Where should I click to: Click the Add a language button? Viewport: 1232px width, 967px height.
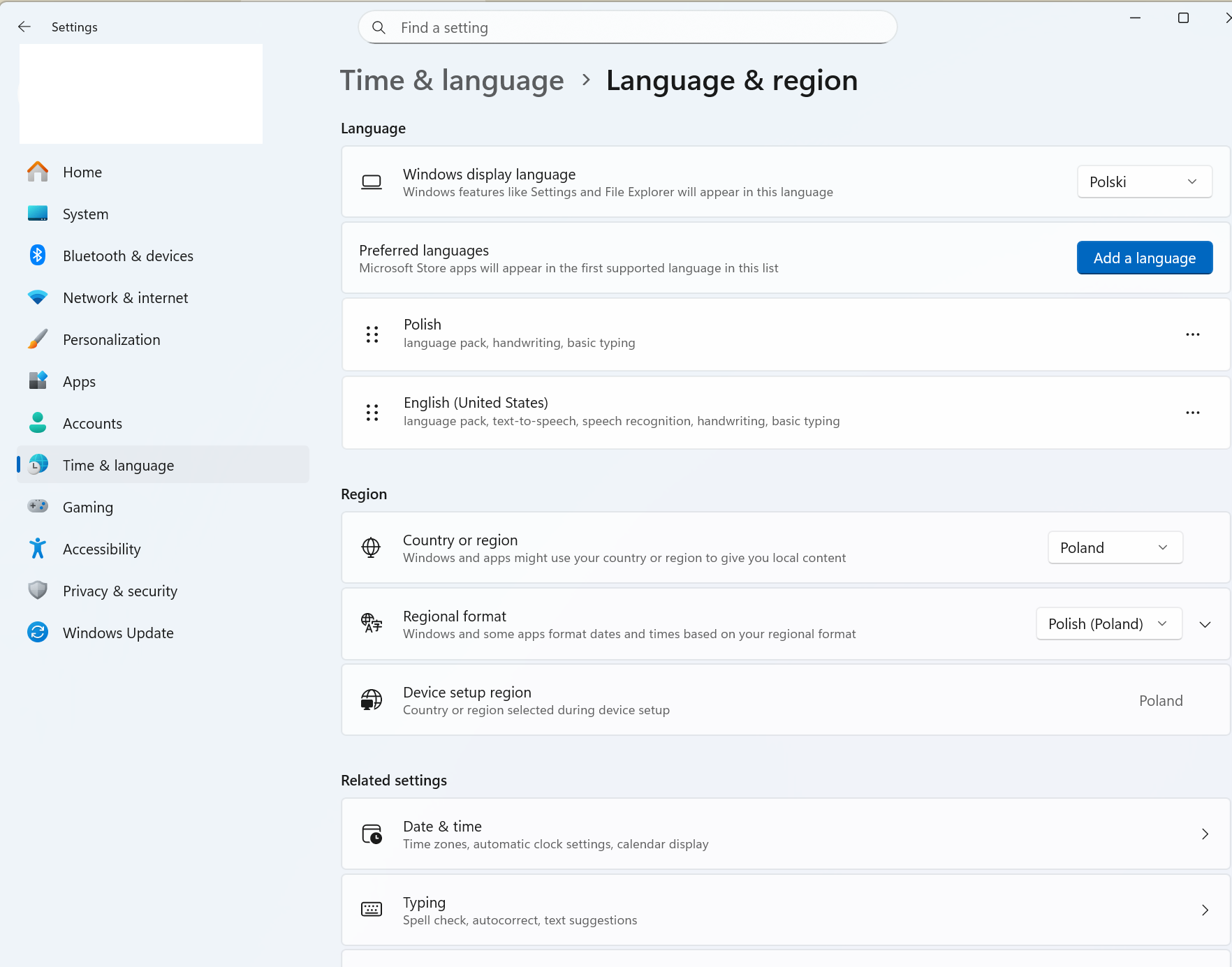pos(1144,258)
